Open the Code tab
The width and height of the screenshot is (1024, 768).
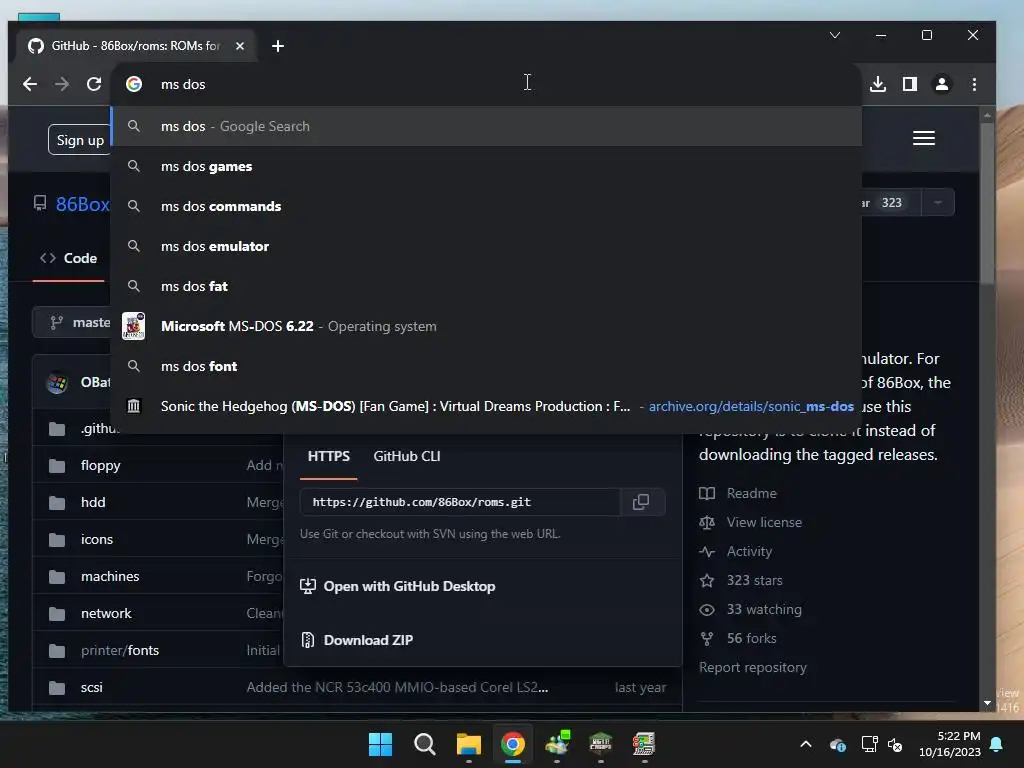click(69, 258)
